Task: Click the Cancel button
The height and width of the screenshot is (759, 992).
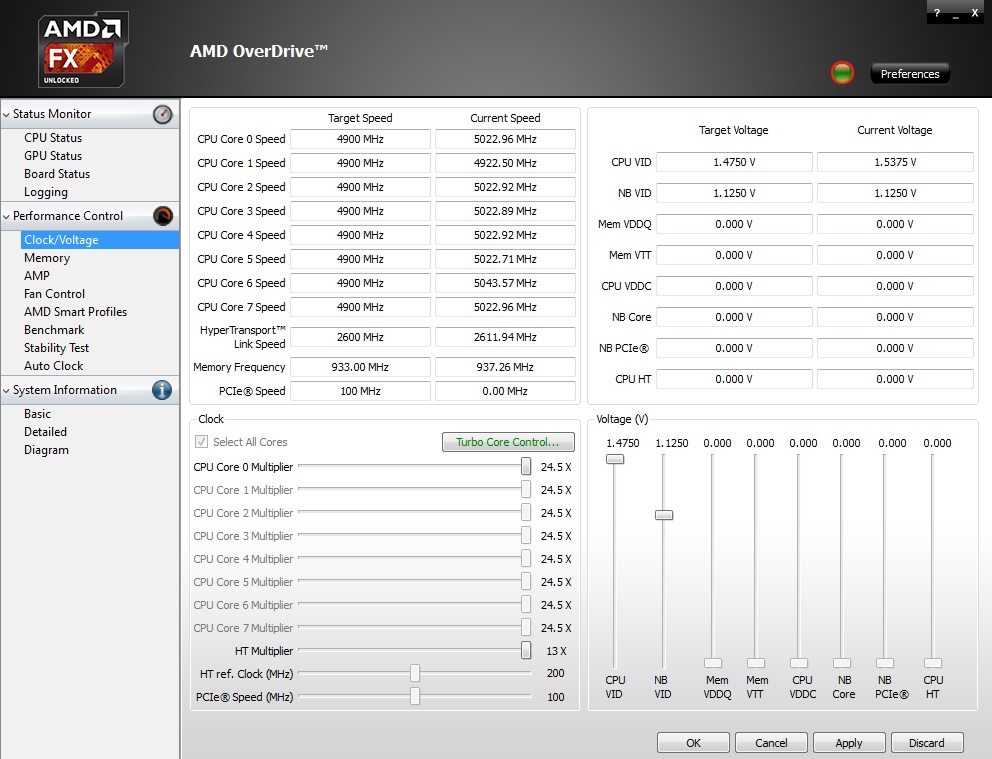Action: (771, 743)
